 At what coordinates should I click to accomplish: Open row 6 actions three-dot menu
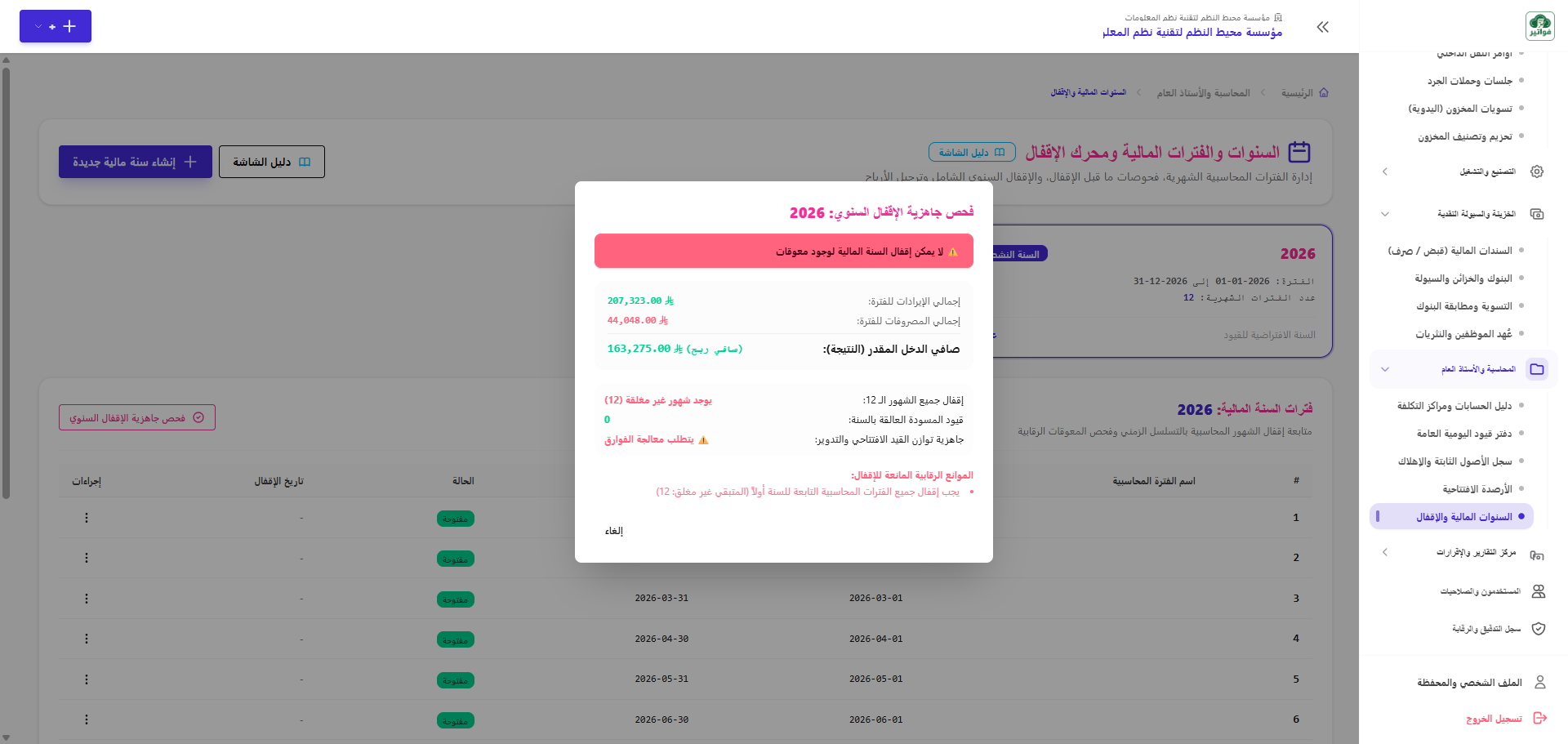point(87,719)
